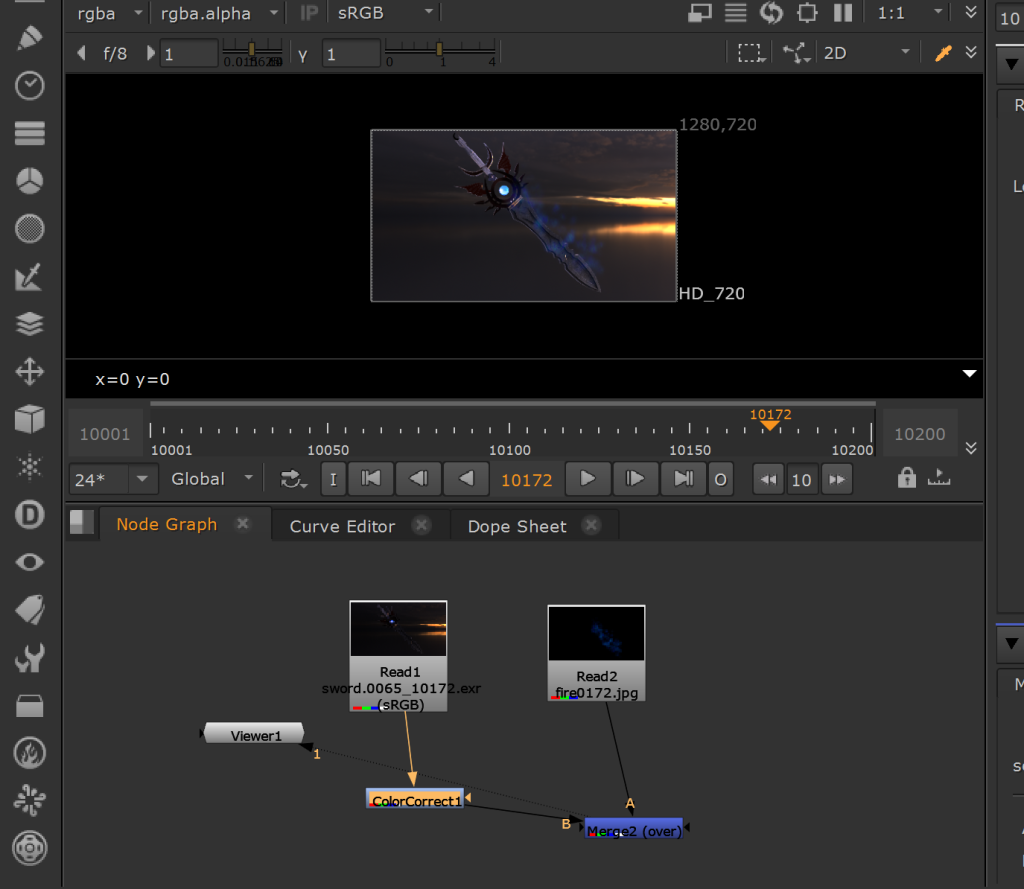The height and width of the screenshot is (889, 1024).
Task: Adjust the gain slider handle
Action: pyautogui.click(x=251, y=49)
